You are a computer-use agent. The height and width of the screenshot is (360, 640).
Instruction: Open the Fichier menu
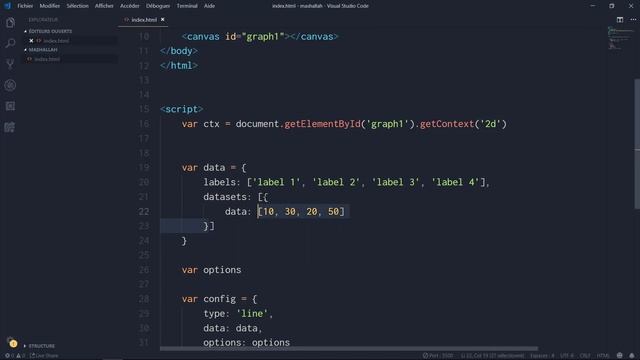(x=25, y=6)
